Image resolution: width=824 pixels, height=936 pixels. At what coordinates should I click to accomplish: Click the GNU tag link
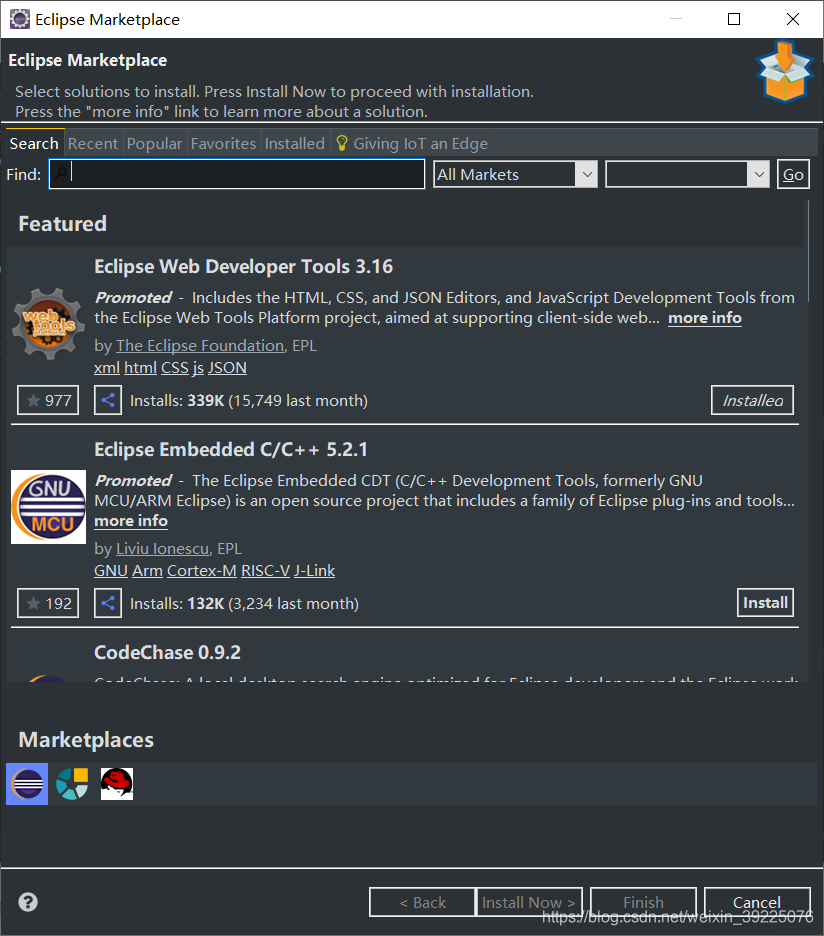(111, 571)
